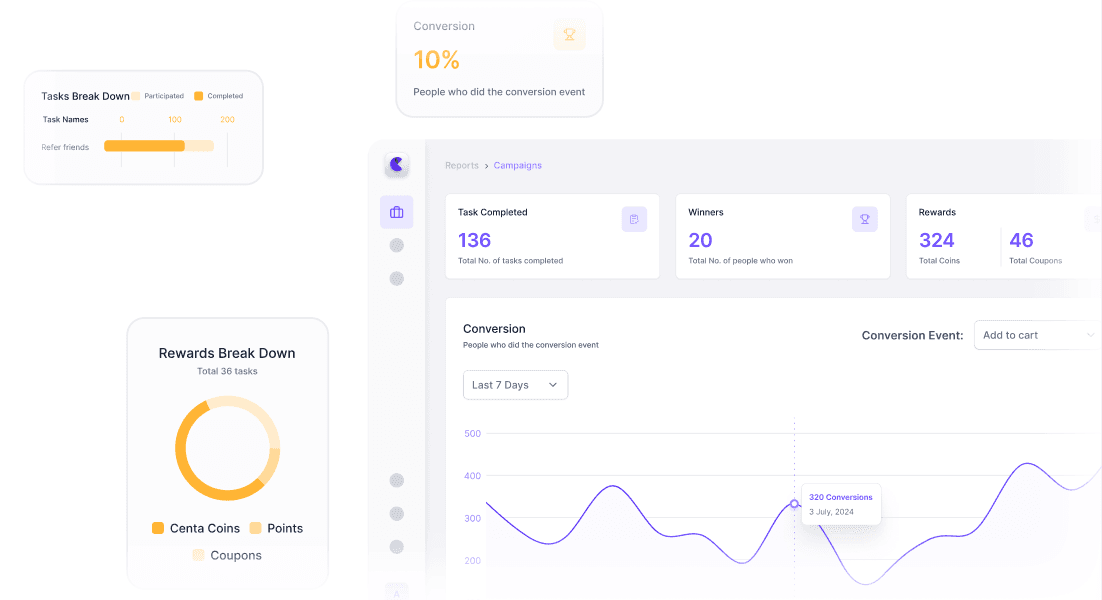Click the Coupons legend swatch

[x=198, y=555]
